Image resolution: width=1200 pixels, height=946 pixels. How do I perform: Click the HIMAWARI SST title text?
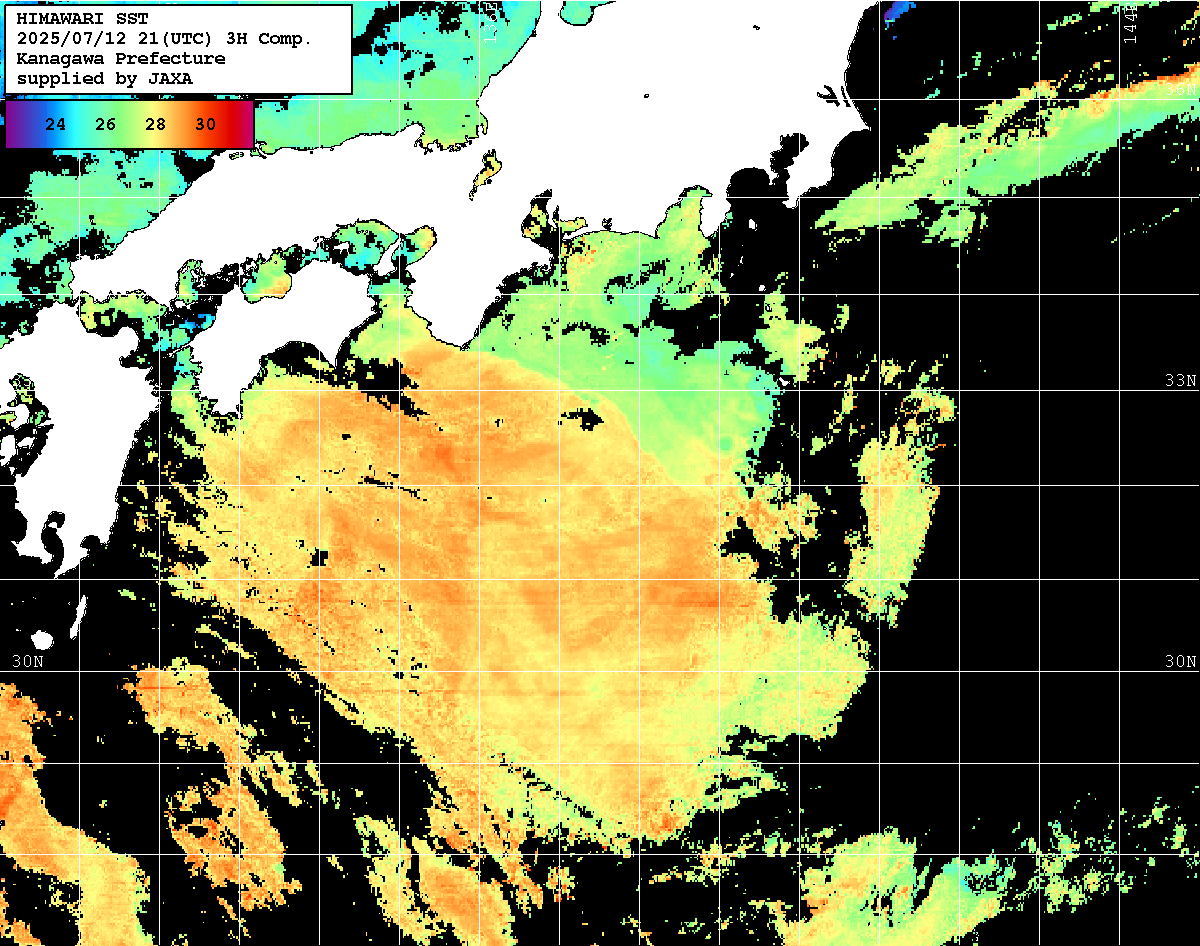point(82,19)
